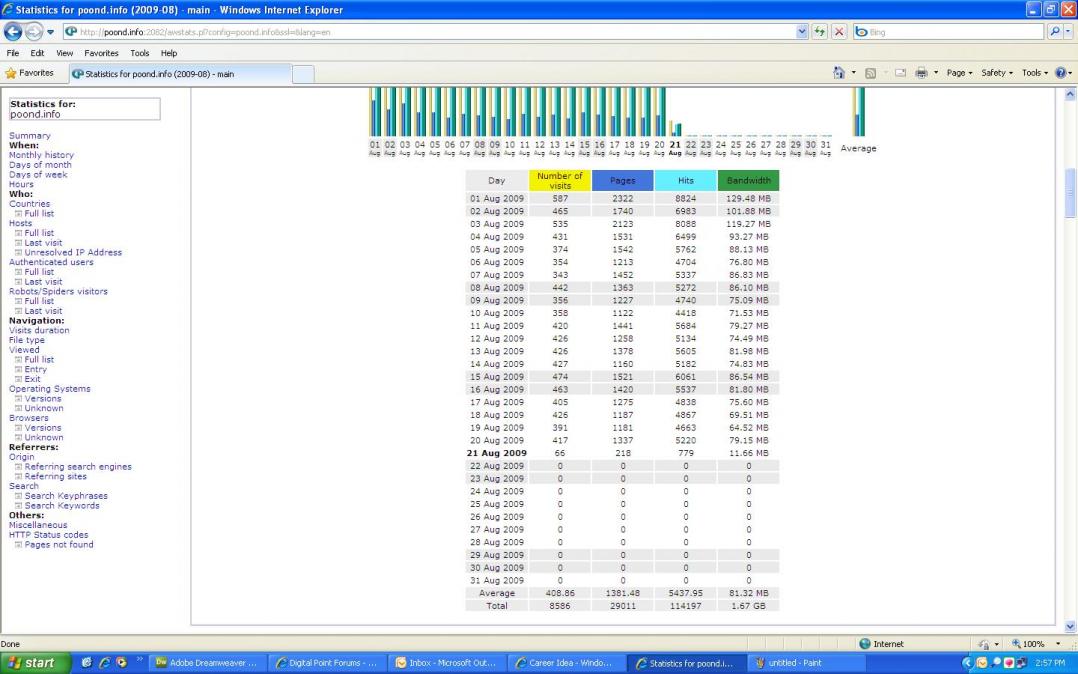Open the recent pages dropdown arrow
This screenshot has width=1078, height=674.
(x=50, y=32)
